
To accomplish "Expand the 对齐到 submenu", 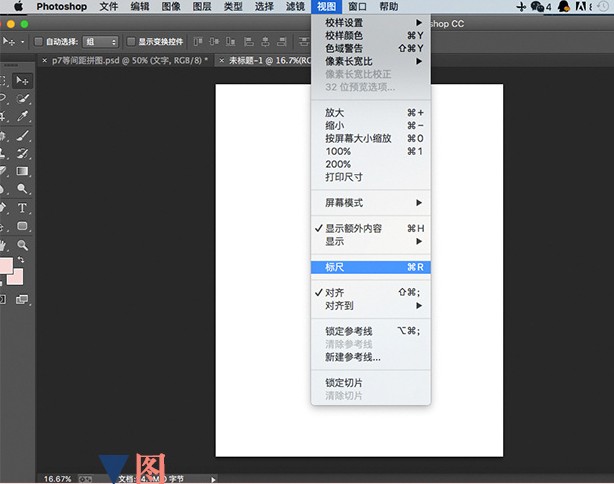I will click(x=370, y=306).
